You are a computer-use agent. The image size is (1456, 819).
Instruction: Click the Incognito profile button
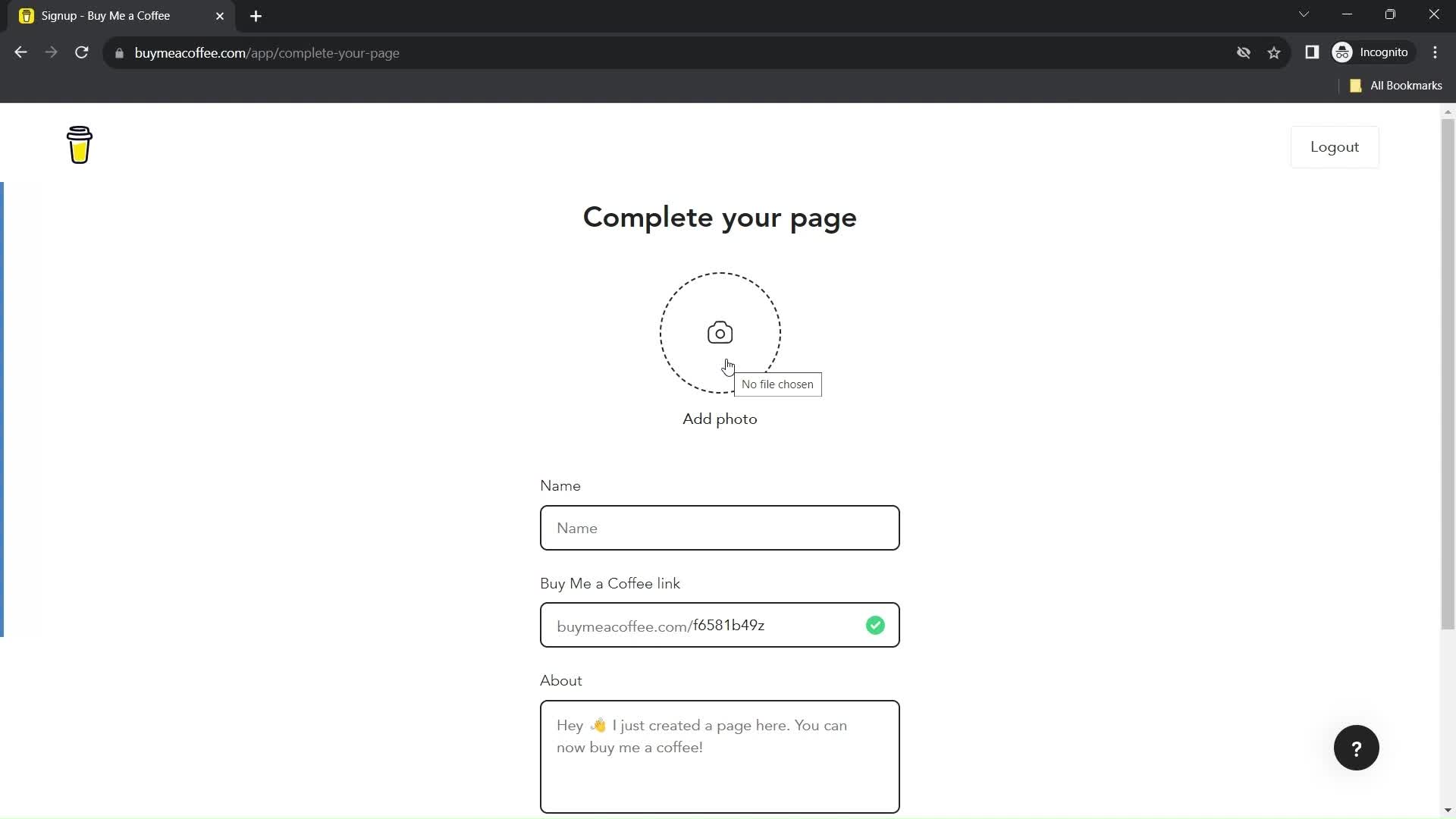click(1373, 52)
